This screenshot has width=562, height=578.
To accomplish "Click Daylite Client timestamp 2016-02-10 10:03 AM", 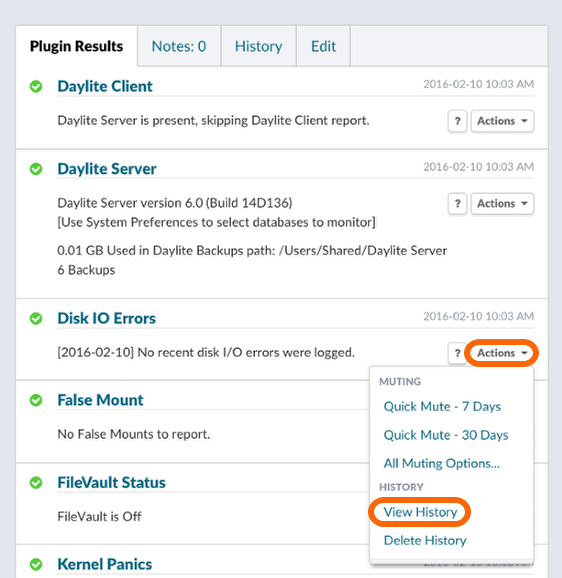I will 478,84.
